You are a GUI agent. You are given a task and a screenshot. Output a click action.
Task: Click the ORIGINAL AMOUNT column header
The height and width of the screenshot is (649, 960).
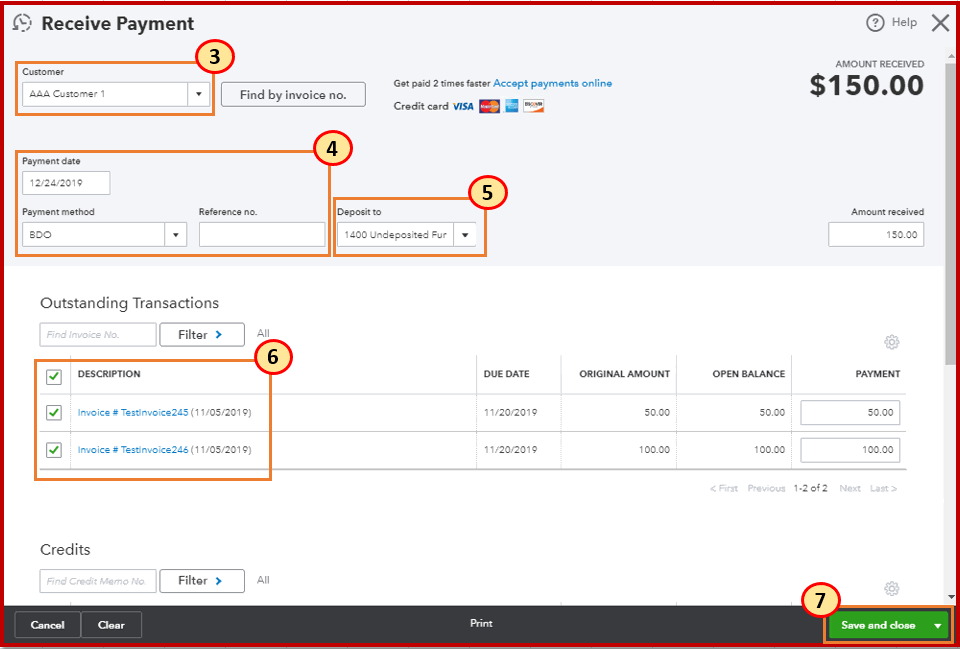coord(624,374)
